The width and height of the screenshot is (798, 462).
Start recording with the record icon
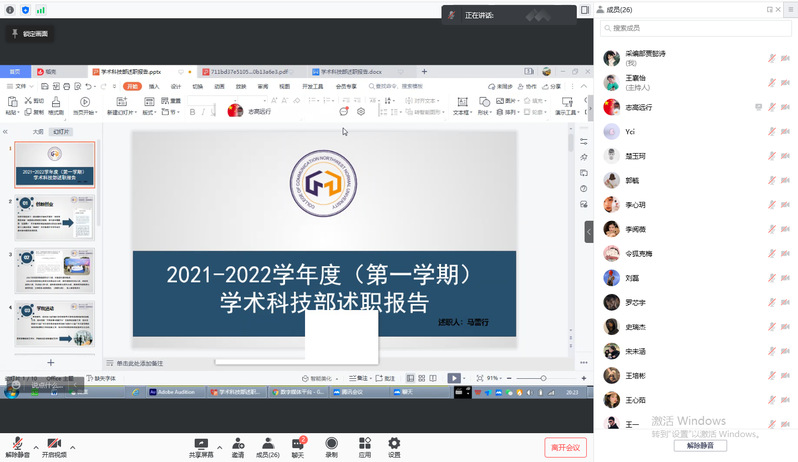[331, 443]
